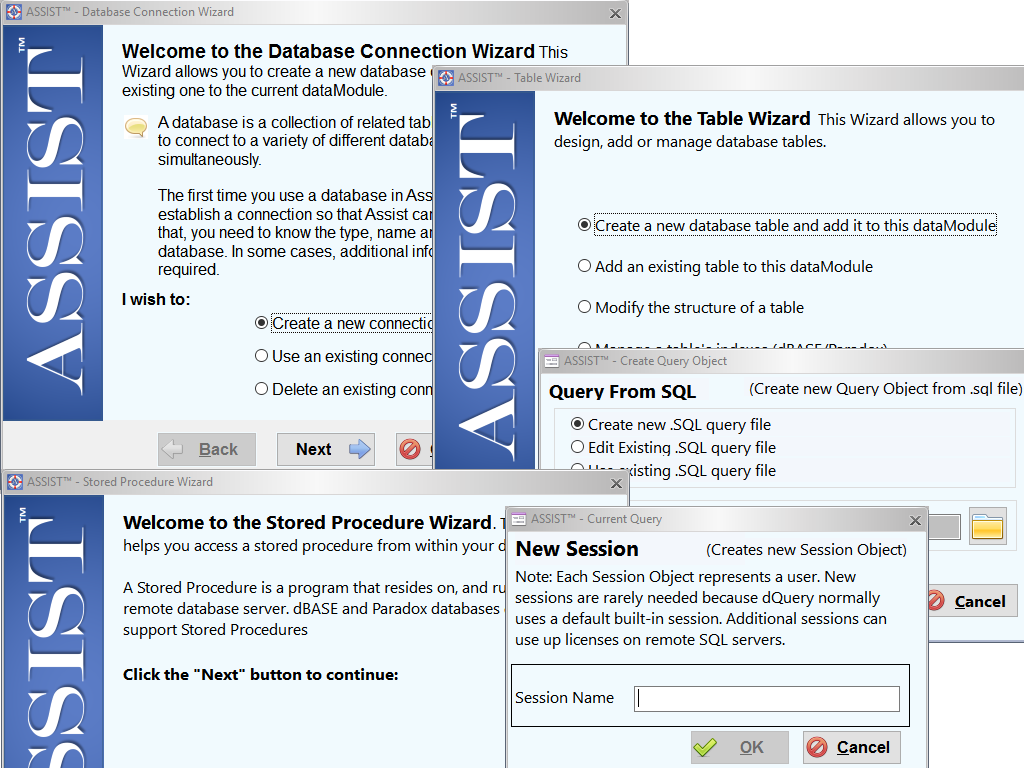Close the Database Connection Wizard window

tap(615, 14)
